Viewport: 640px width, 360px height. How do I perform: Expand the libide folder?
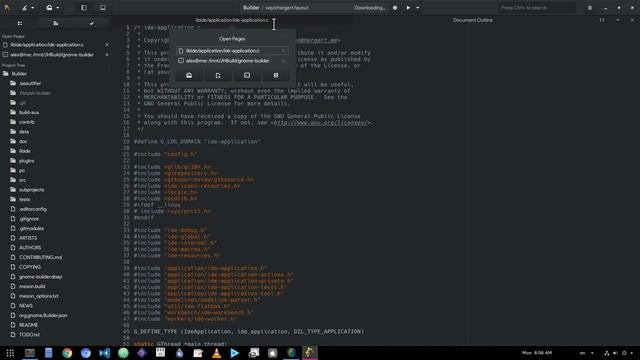(24, 151)
